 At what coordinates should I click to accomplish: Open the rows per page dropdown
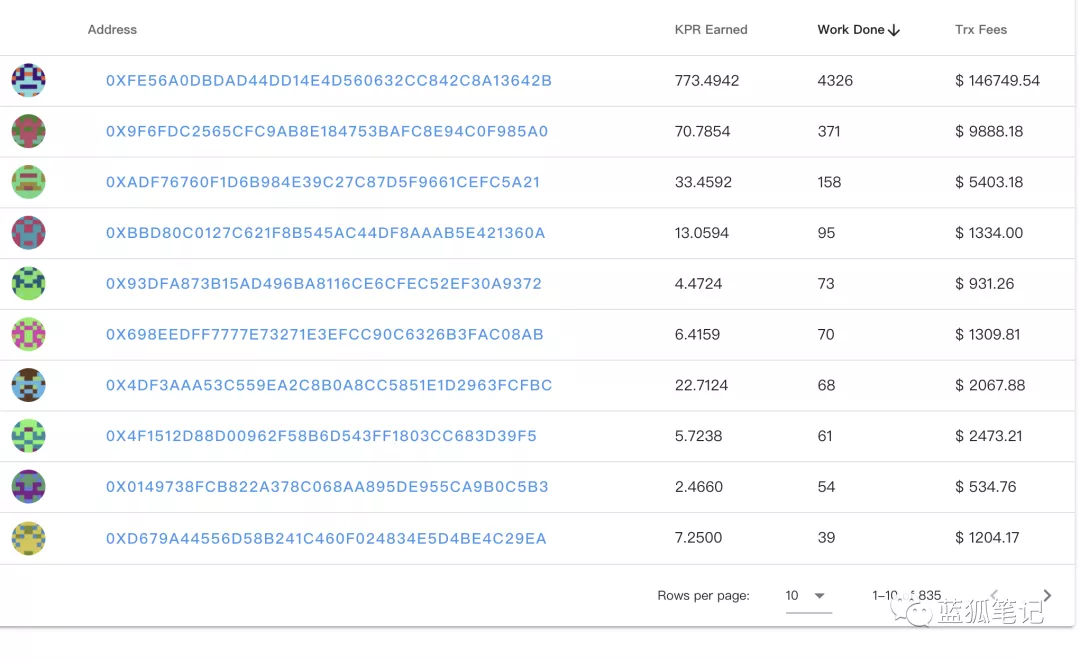[x=808, y=596]
